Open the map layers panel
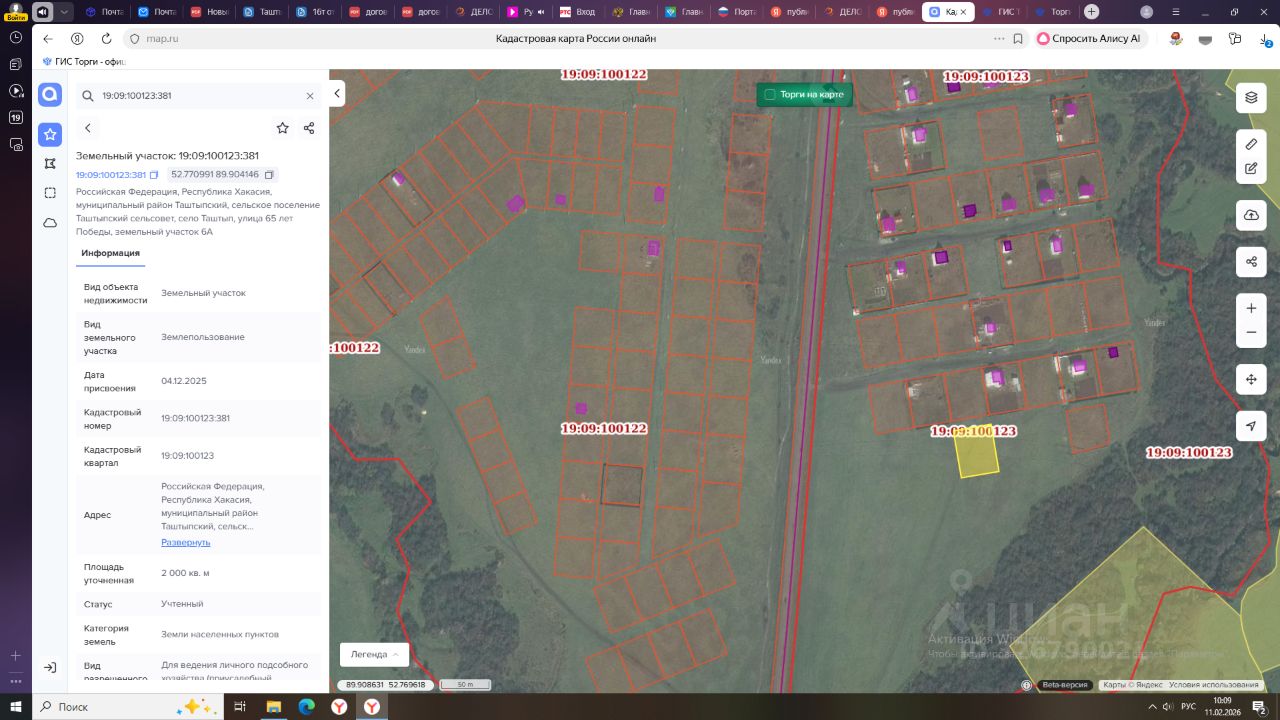 (1251, 98)
